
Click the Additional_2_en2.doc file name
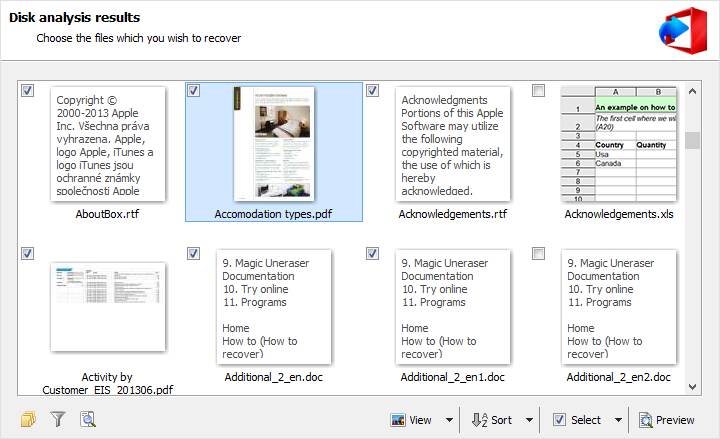[619, 377]
